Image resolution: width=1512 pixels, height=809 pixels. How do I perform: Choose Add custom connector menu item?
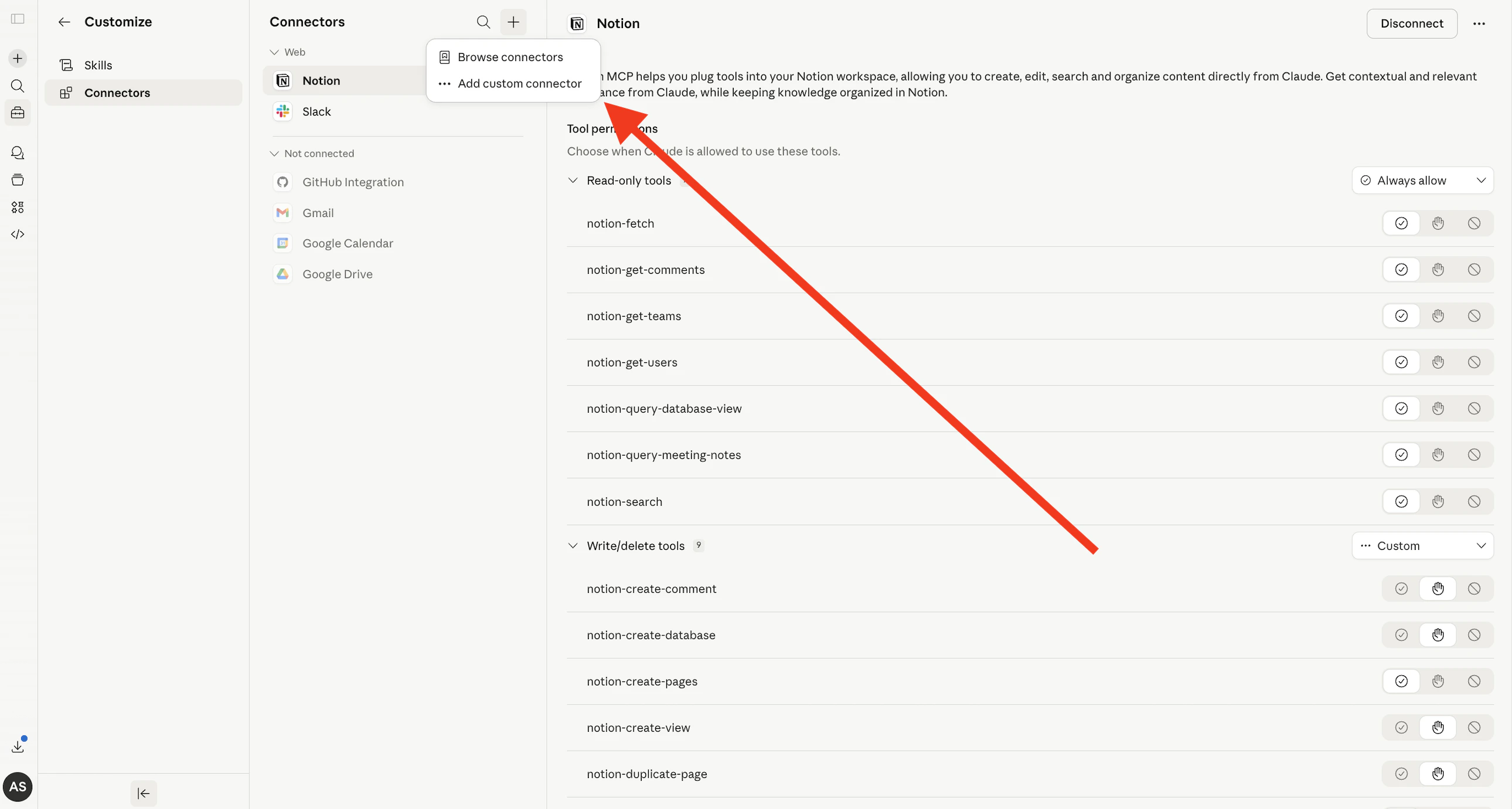click(519, 83)
